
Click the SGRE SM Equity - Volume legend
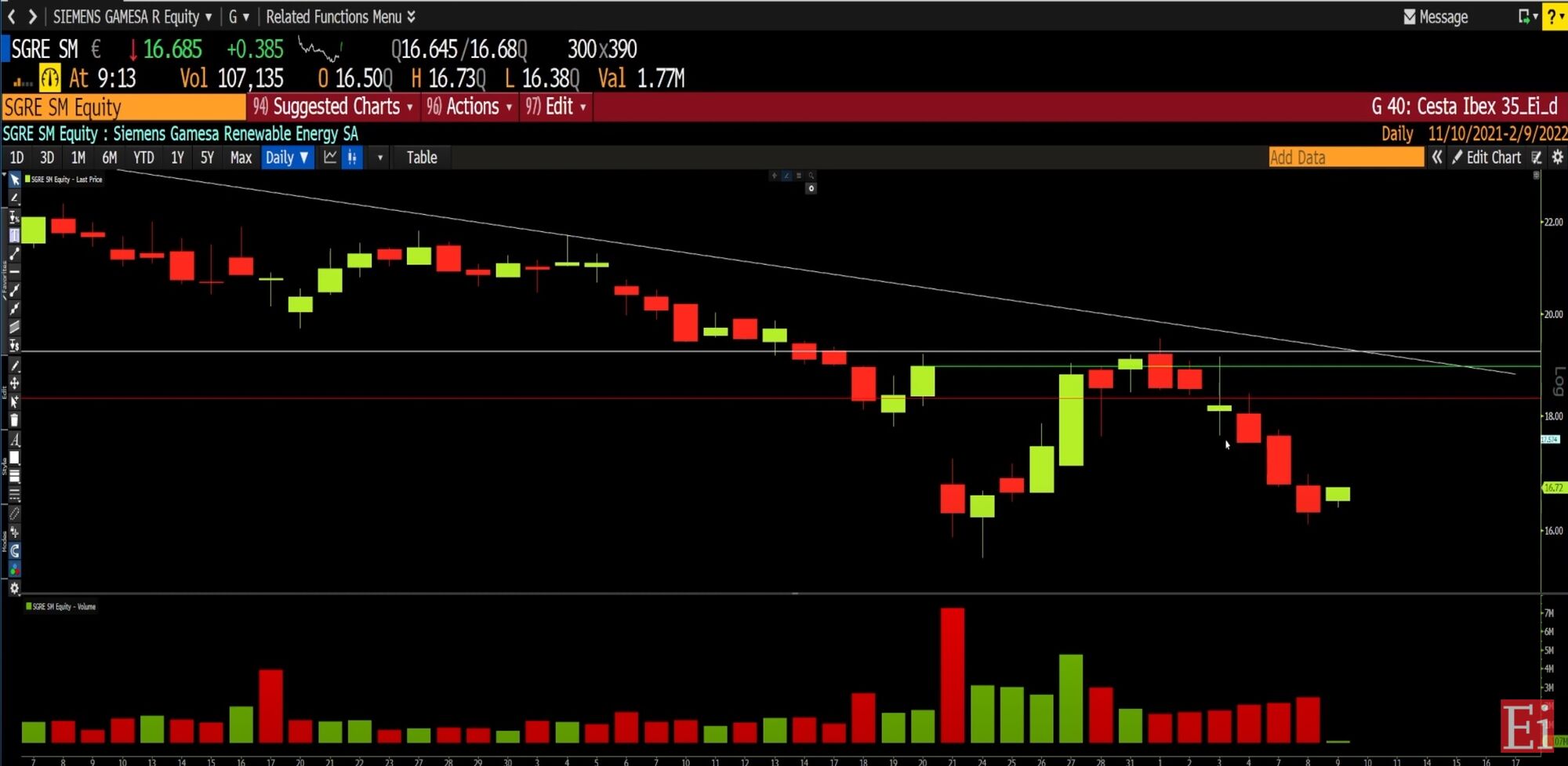(x=60, y=607)
